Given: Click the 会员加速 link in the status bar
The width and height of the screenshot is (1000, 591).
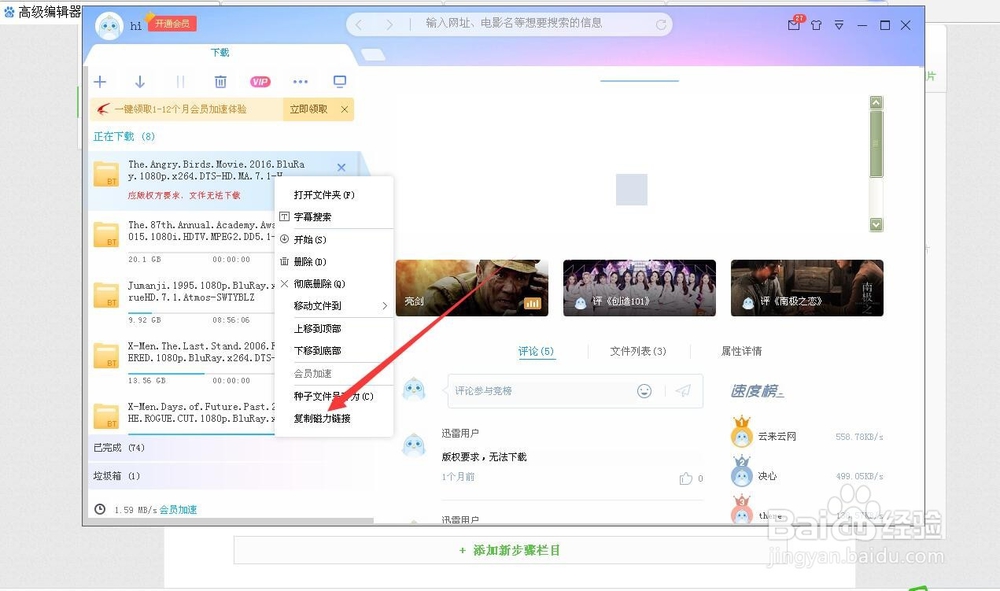Looking at the screenshot, I should 178,509.
